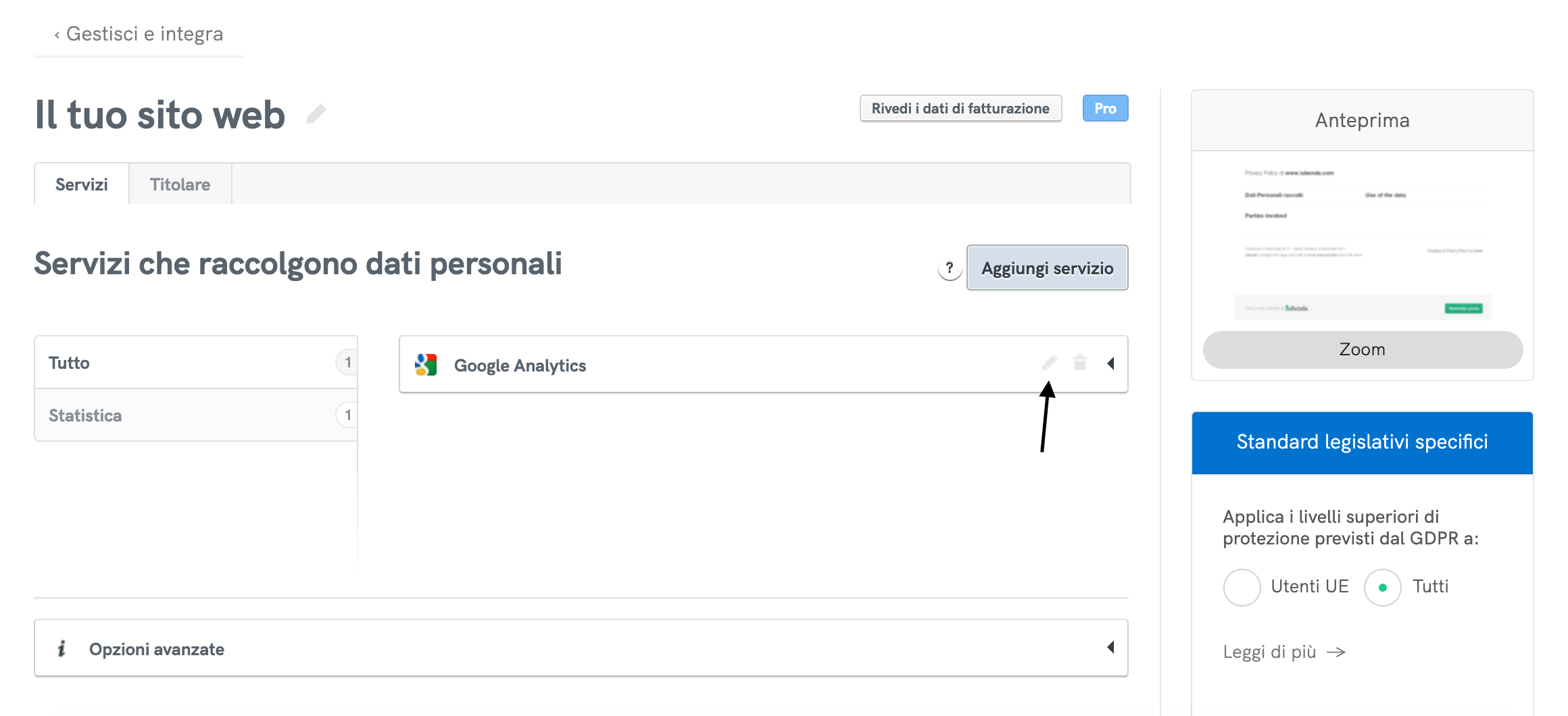Image resolution: width=1568 pixels, height=716 pixels.
Task: Open help via the question mark icon
Action: pos(950,267)
